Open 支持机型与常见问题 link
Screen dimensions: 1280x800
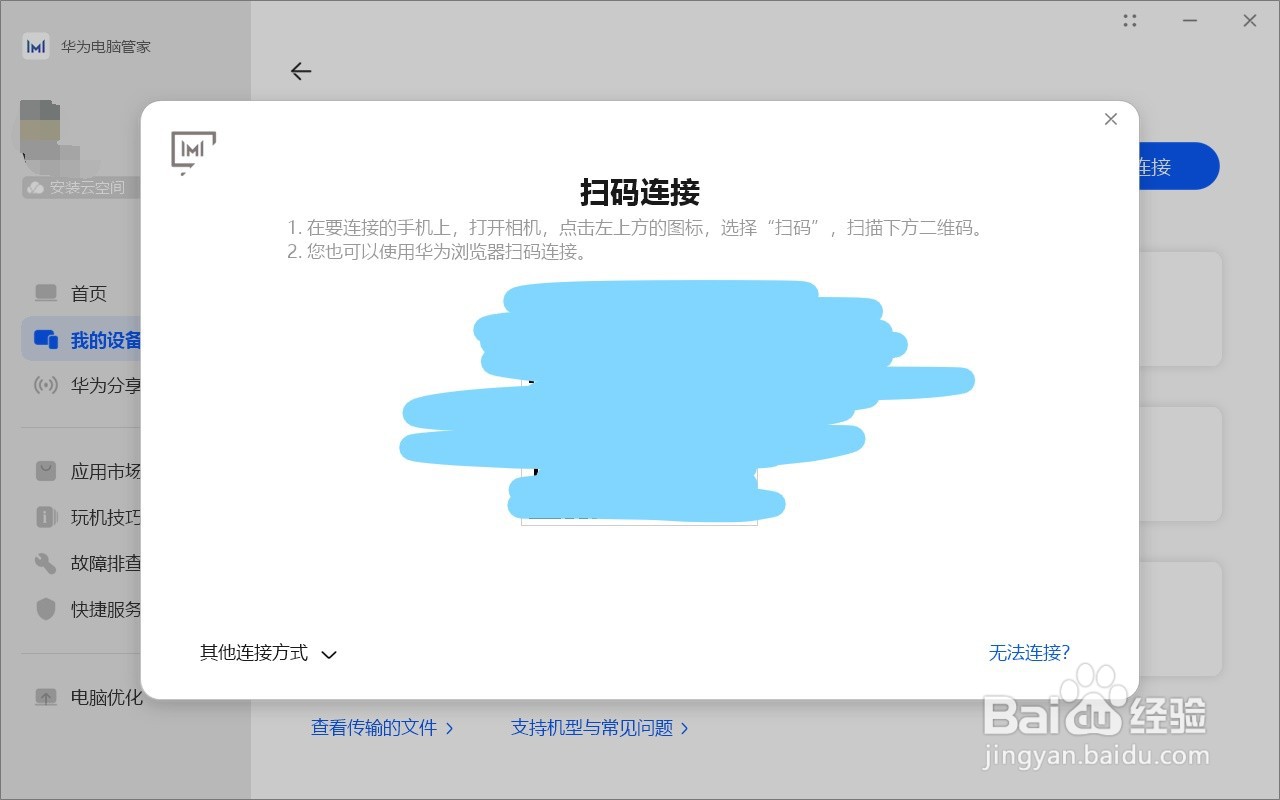pyautogui.click(x=600, y=728)
